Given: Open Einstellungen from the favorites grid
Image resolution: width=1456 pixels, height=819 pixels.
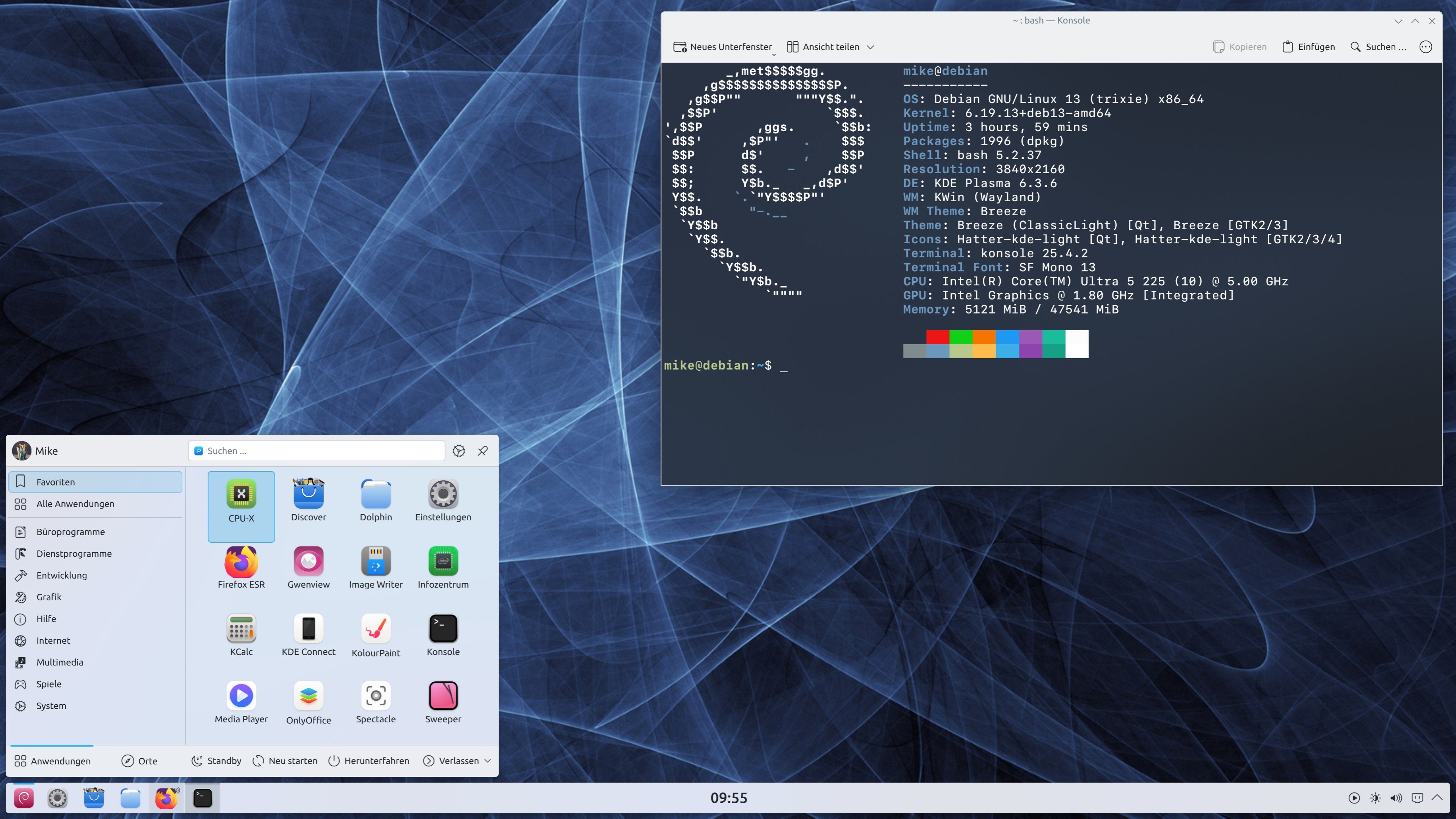Looking at the screenshot, I should click(443, 500).
